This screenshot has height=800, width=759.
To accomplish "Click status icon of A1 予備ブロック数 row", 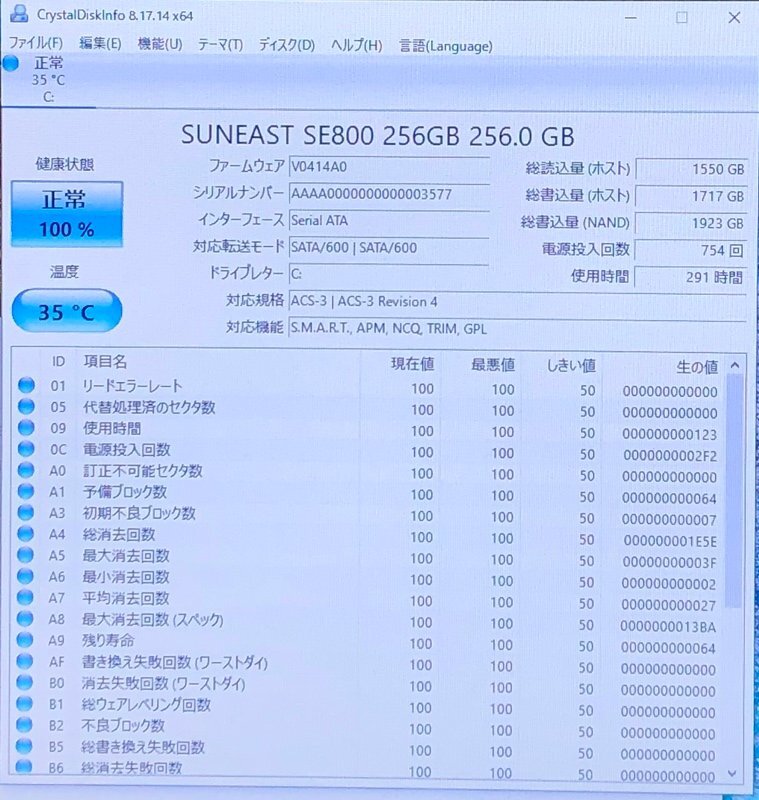I will [x=26, y=491].
